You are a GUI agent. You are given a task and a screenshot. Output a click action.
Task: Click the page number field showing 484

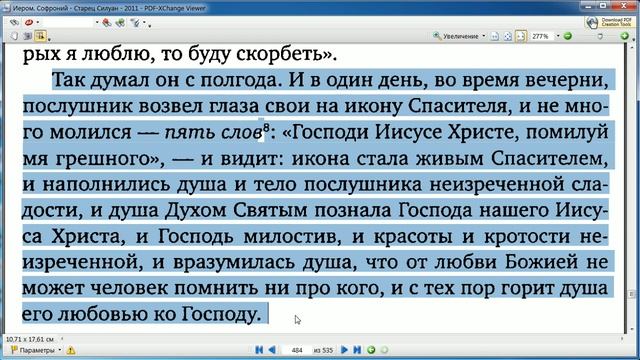[x=297, y=350]
